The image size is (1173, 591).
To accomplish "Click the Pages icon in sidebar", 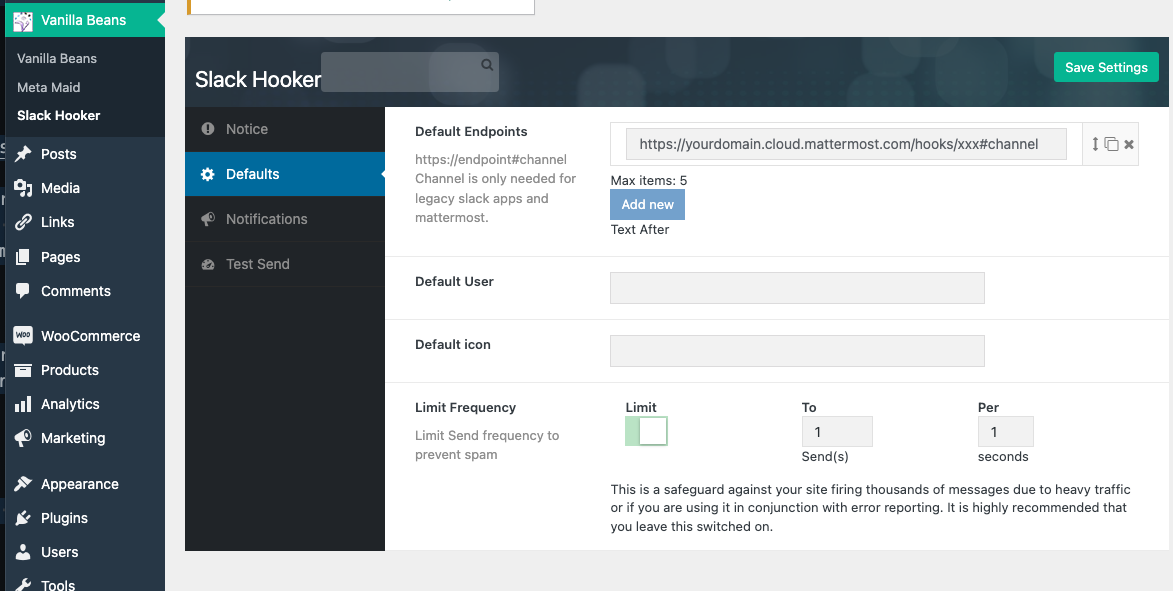I will pyautogui.click(x=23, y=257).
